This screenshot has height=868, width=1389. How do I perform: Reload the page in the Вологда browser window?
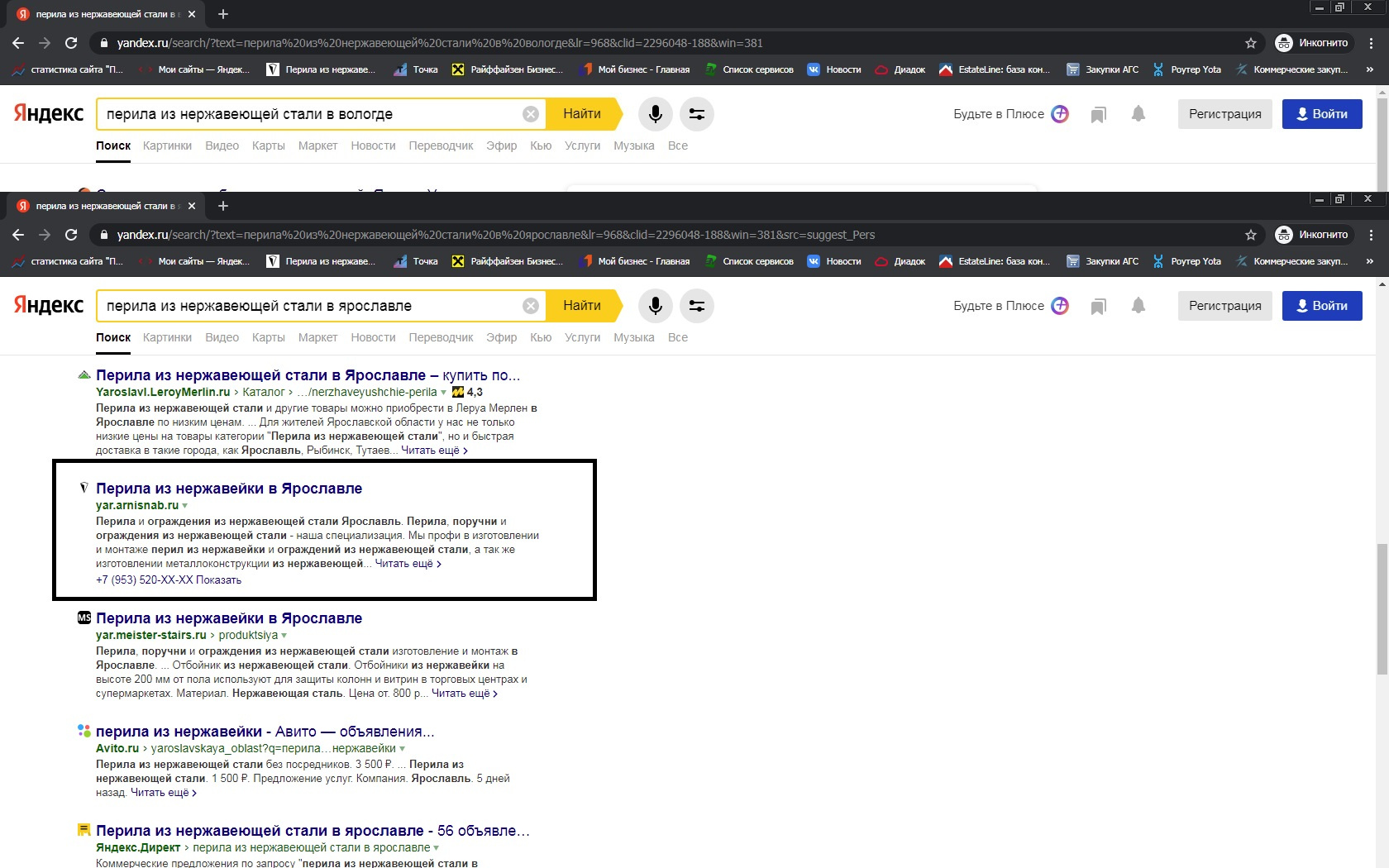point(71,43)
